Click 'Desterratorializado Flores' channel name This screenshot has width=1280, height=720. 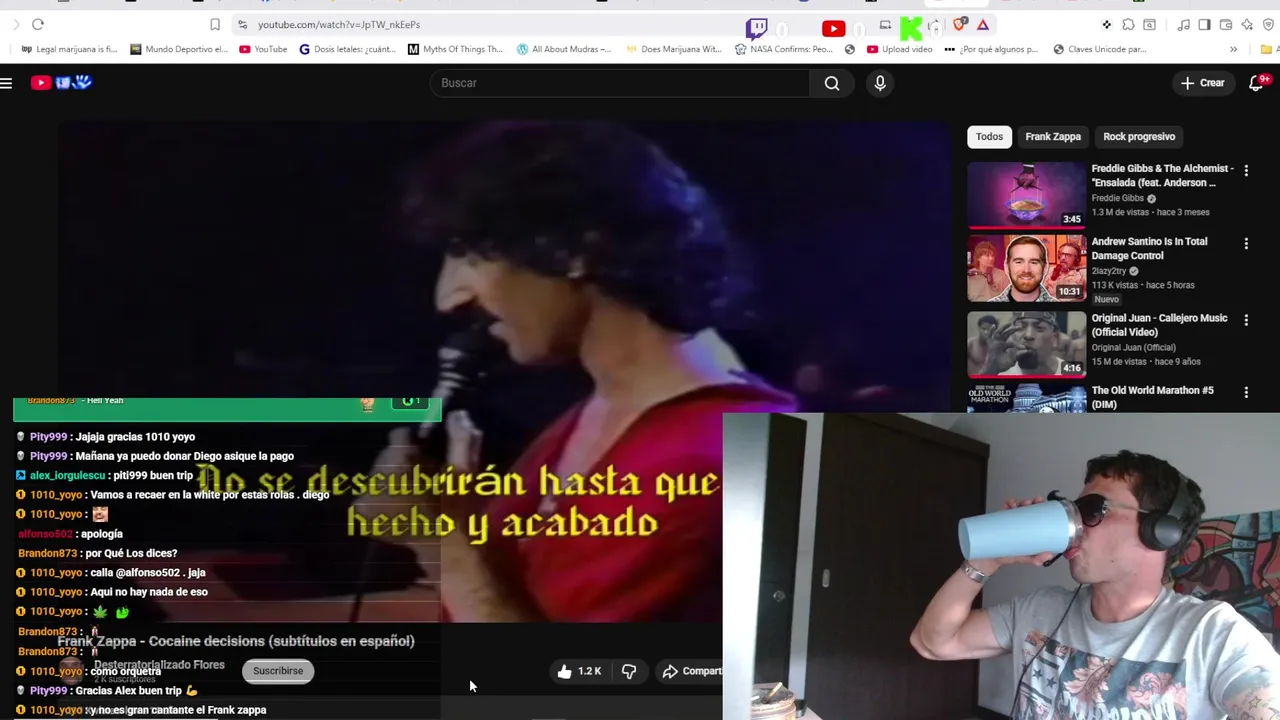pyautogui.click(x=159, y=665)
